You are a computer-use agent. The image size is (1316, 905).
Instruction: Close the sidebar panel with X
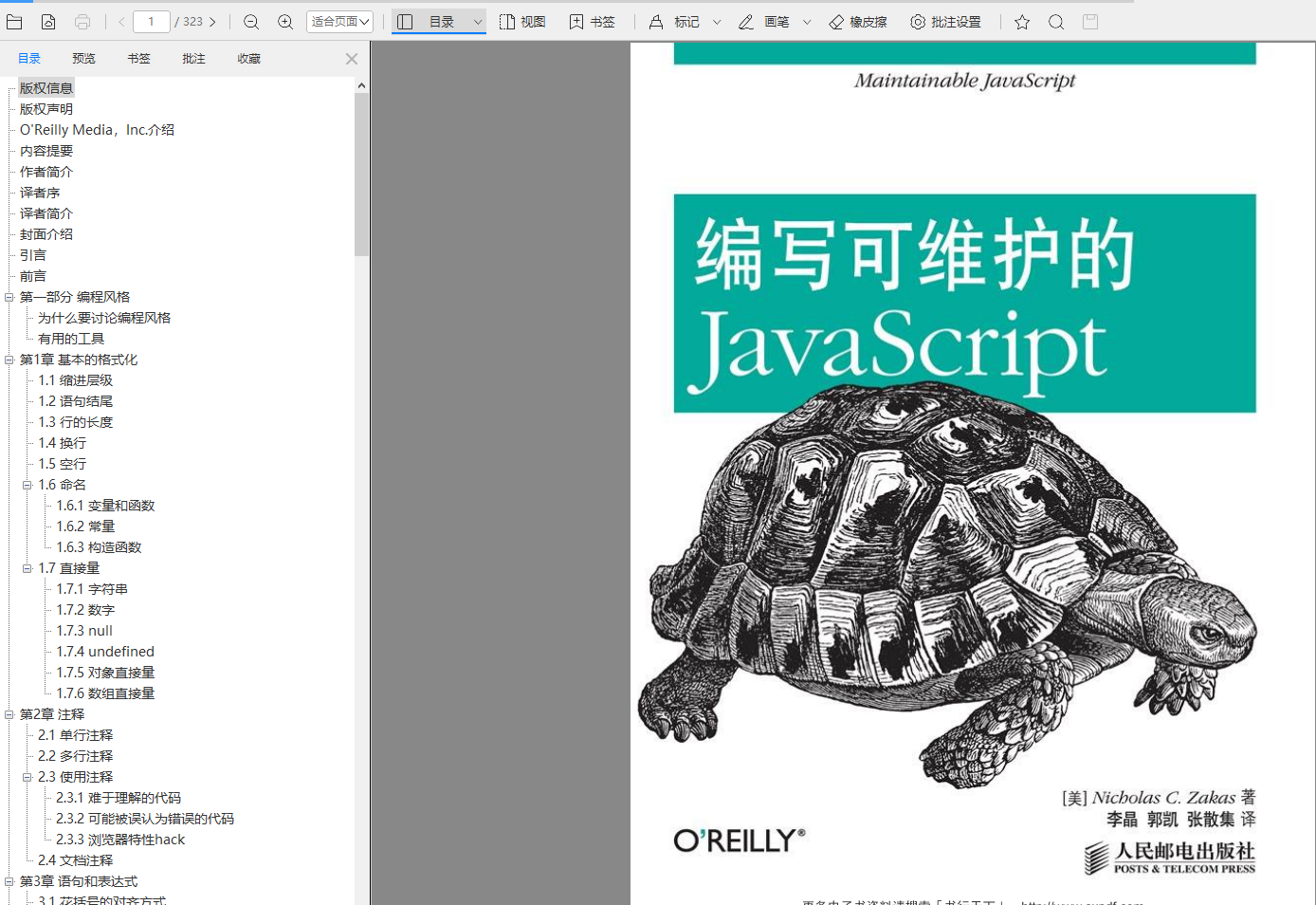(x=352, y=59)
